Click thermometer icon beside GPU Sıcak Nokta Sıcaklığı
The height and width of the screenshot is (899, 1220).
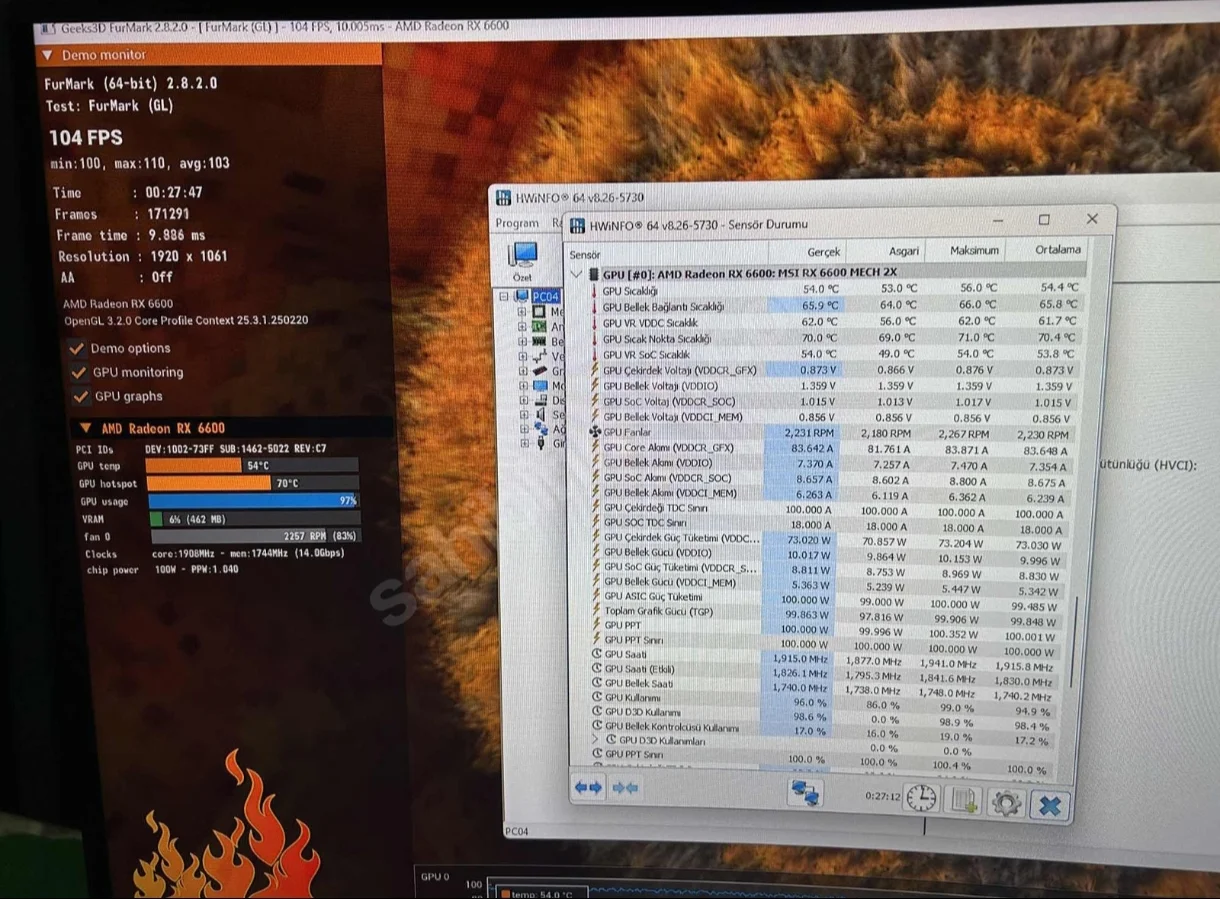[596, 338]
